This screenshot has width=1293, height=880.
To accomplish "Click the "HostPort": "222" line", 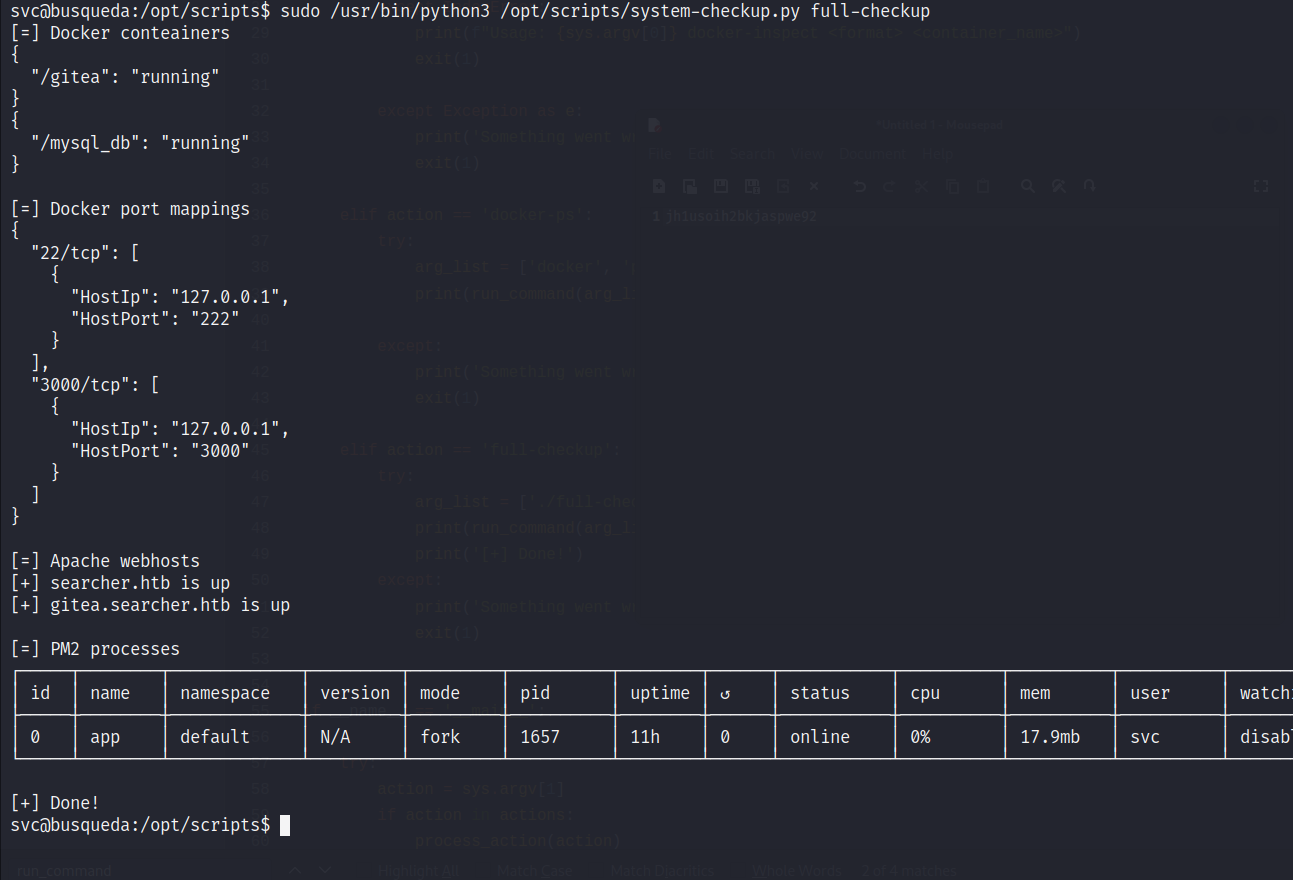I will pos(155,319).
